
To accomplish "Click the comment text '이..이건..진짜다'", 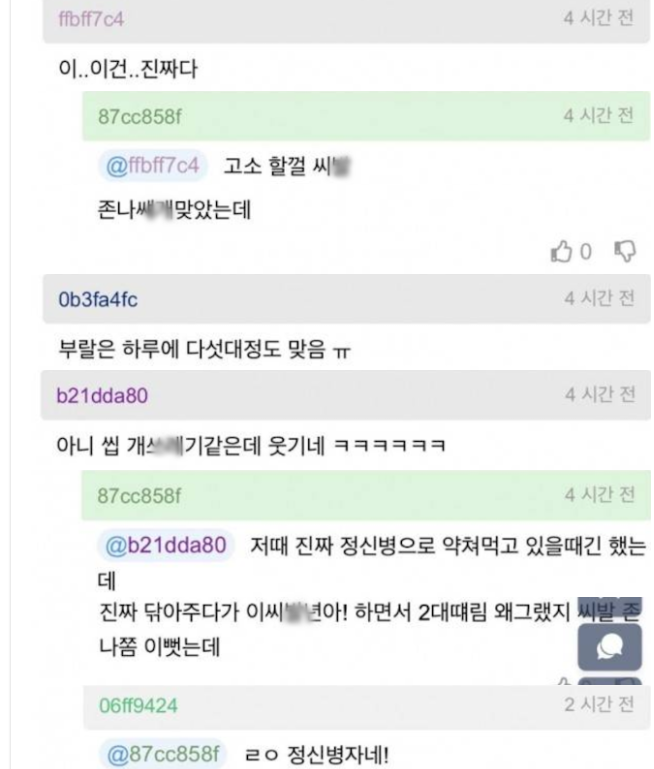I will (x=128, y=69).
